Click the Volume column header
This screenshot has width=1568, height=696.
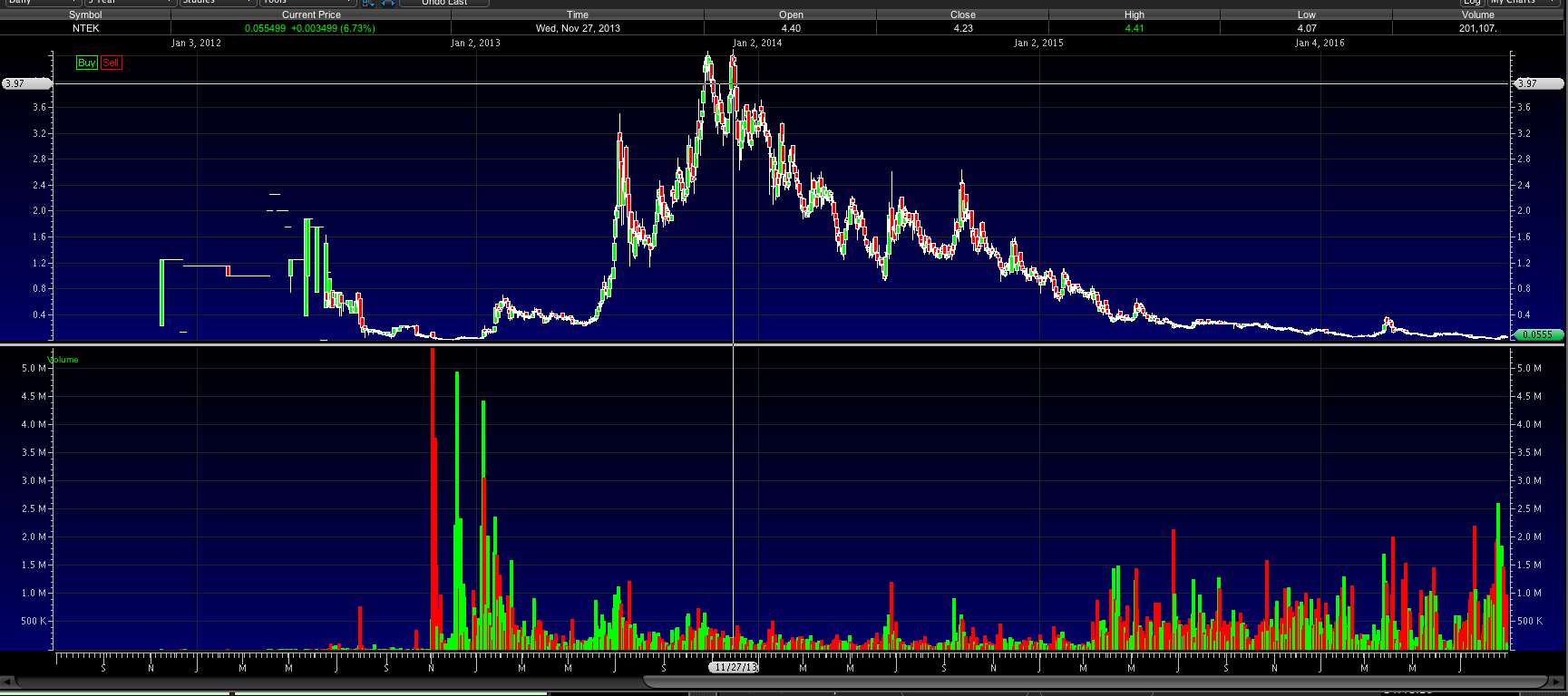click(1477, 14)
